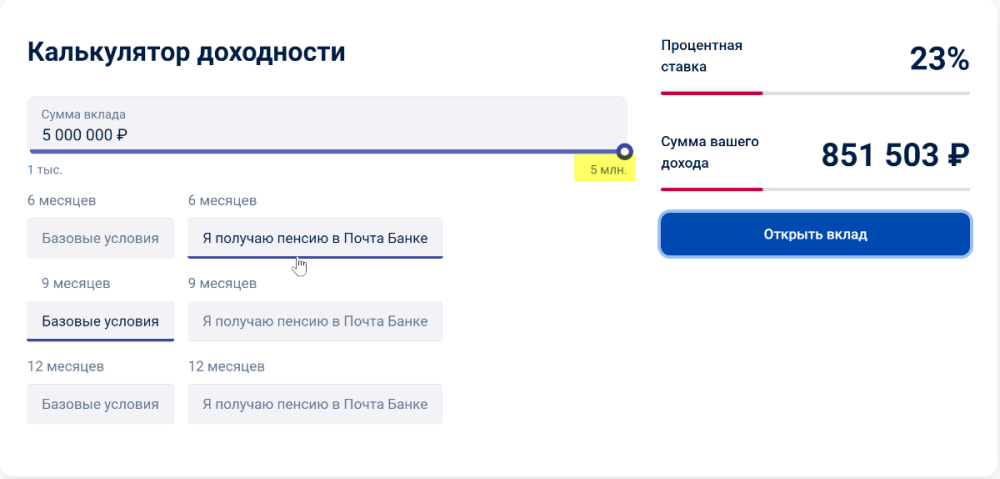The height and width of the screenshot is (479, 1000).
Task: Choose 9 months Почта Банк pension option
Action: [315, 321]
